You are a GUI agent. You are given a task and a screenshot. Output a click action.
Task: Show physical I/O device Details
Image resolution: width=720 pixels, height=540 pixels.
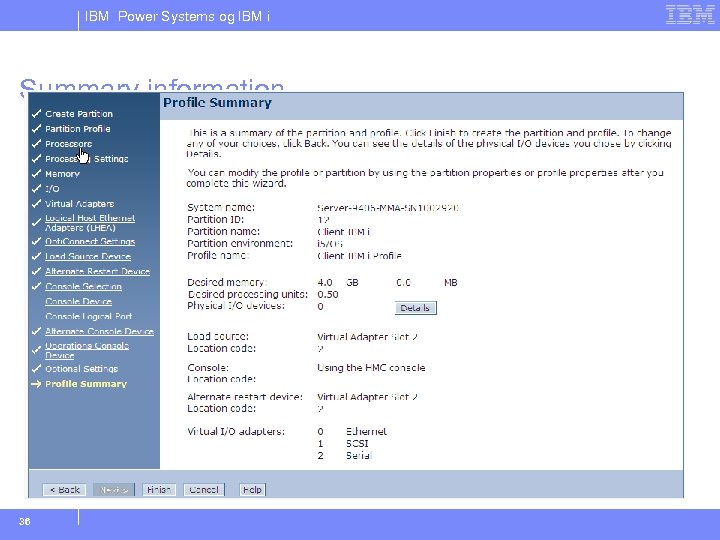click(415, 308)
